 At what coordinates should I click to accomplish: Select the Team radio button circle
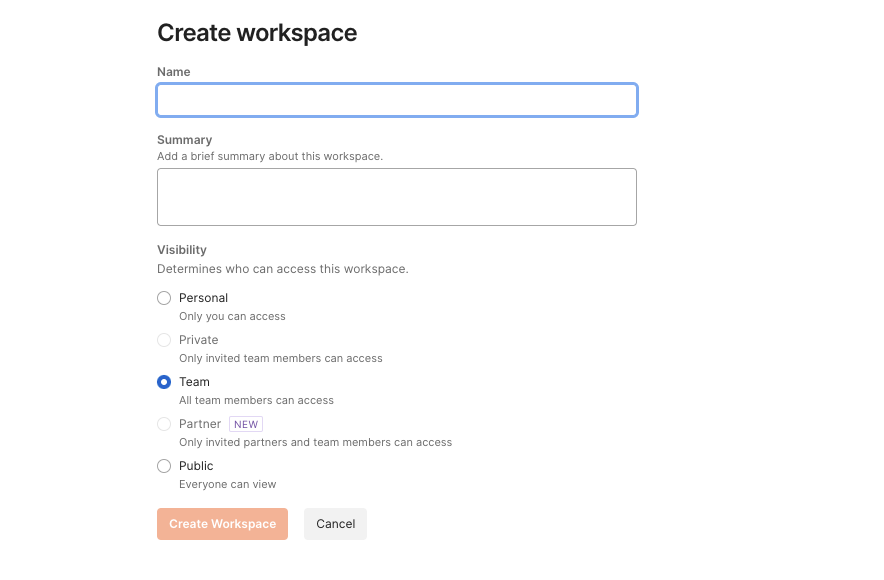click(164, 382)
